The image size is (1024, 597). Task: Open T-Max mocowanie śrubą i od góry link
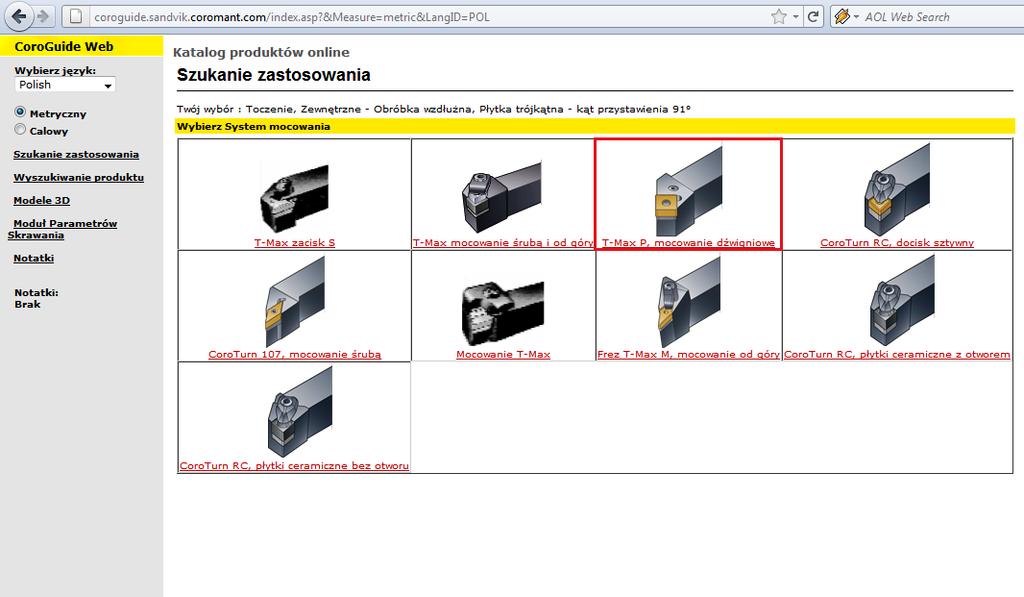coord(503,243)
